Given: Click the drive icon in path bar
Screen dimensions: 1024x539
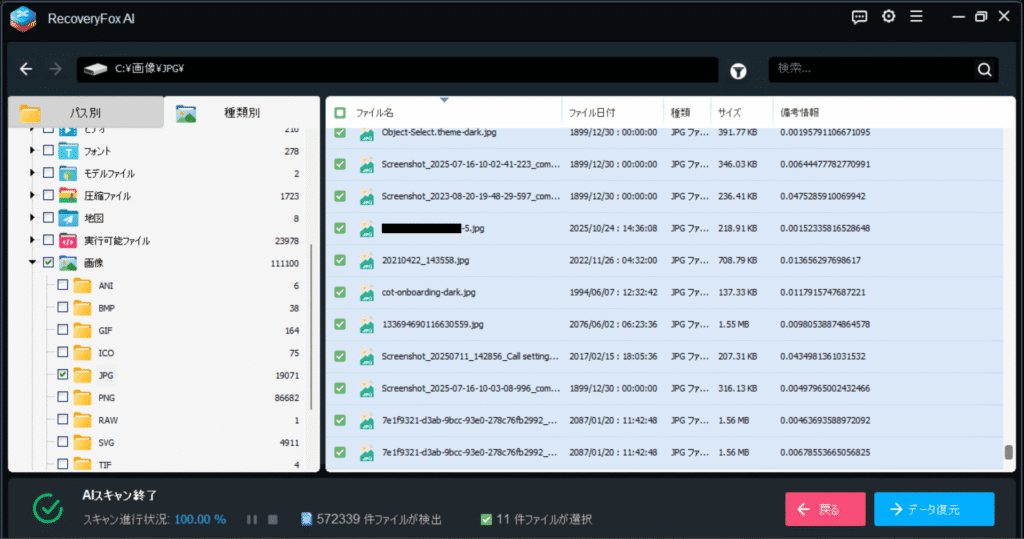Looking at the screenshot, I should click(x=95, y=69).
